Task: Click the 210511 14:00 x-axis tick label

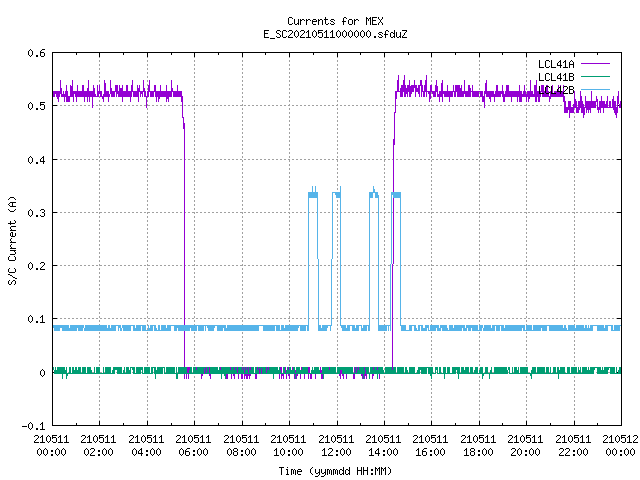Action: tap(383, 446)
